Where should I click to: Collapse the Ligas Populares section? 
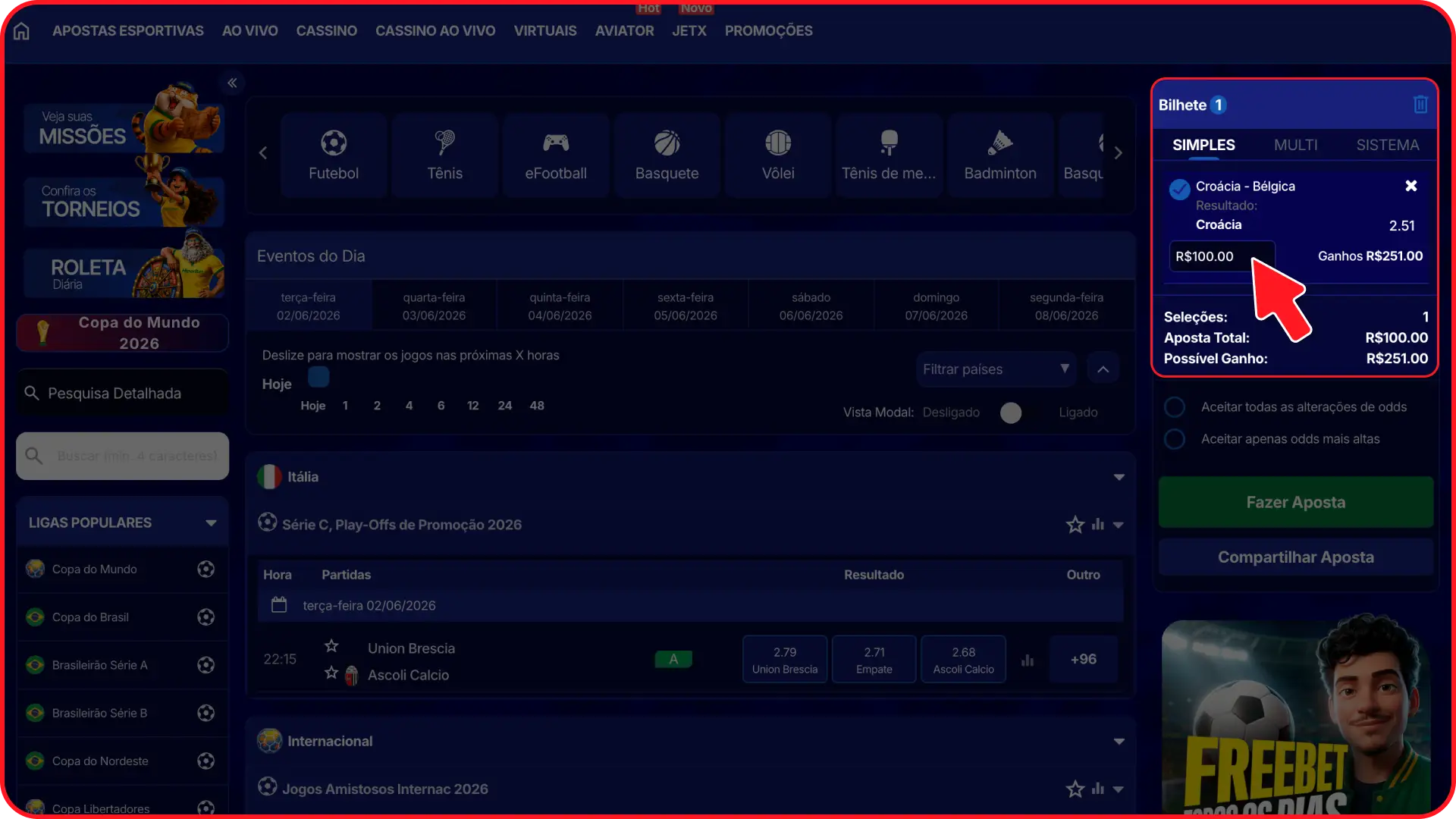211,522
